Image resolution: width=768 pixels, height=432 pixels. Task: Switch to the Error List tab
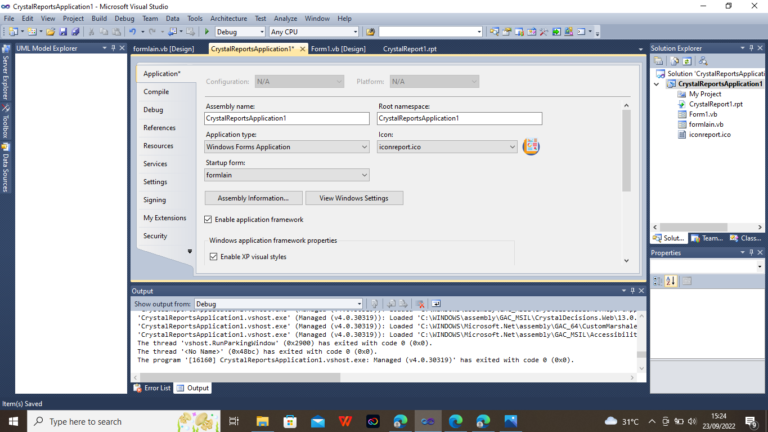click(x=152, y=388)
